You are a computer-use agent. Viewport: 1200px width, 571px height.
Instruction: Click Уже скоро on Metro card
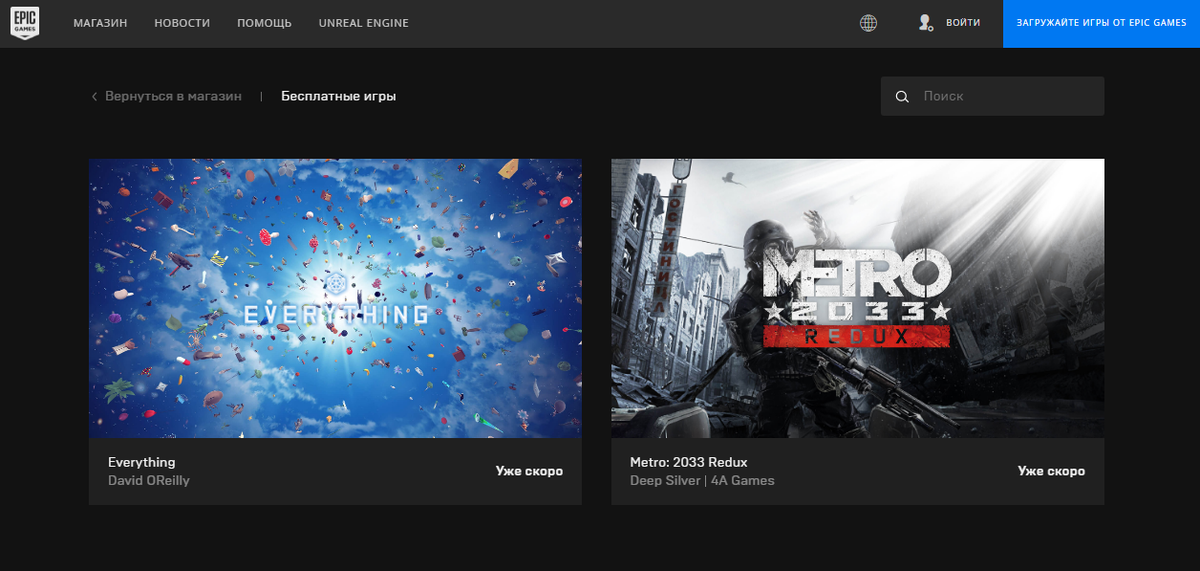click(1051, 471)
